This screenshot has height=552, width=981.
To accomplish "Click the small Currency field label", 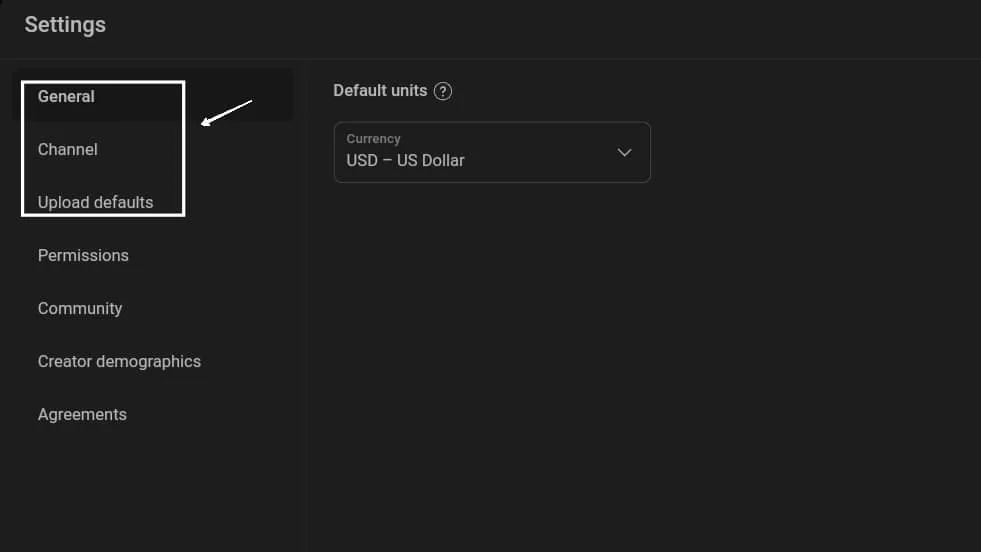I will pyautogui.click(x=373, y=139).
